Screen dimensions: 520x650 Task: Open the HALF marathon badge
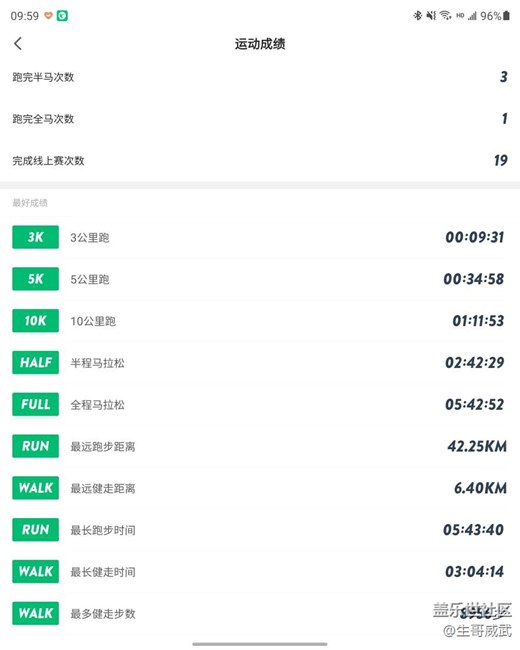click(x=36, y=362)
